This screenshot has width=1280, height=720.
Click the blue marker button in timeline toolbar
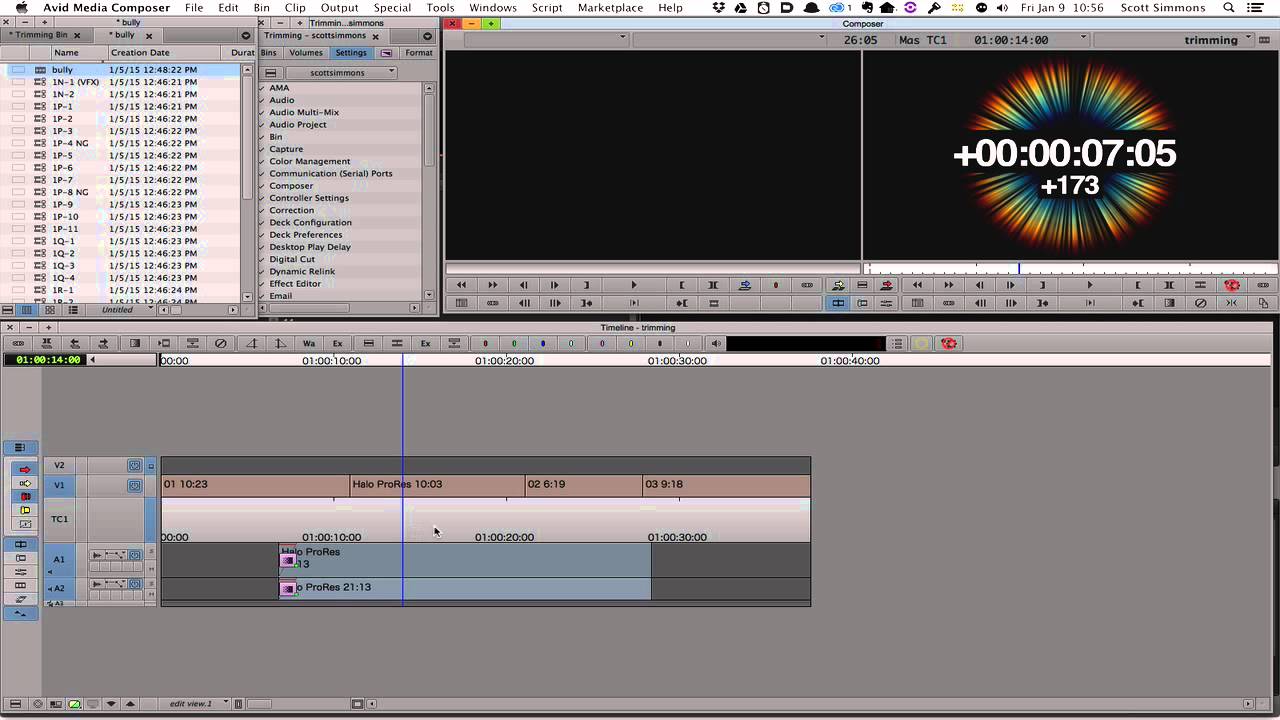(543, 343)
